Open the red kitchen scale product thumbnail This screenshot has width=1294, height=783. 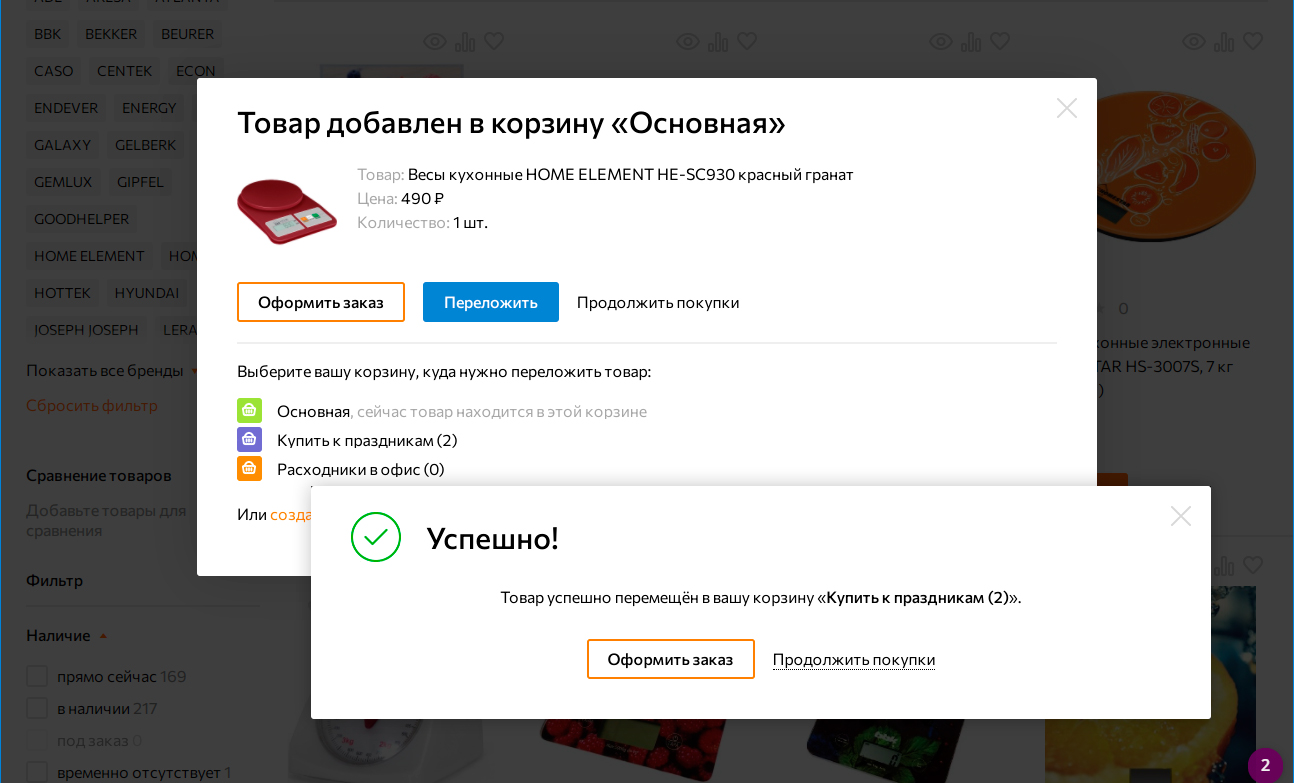coord(287,211)
